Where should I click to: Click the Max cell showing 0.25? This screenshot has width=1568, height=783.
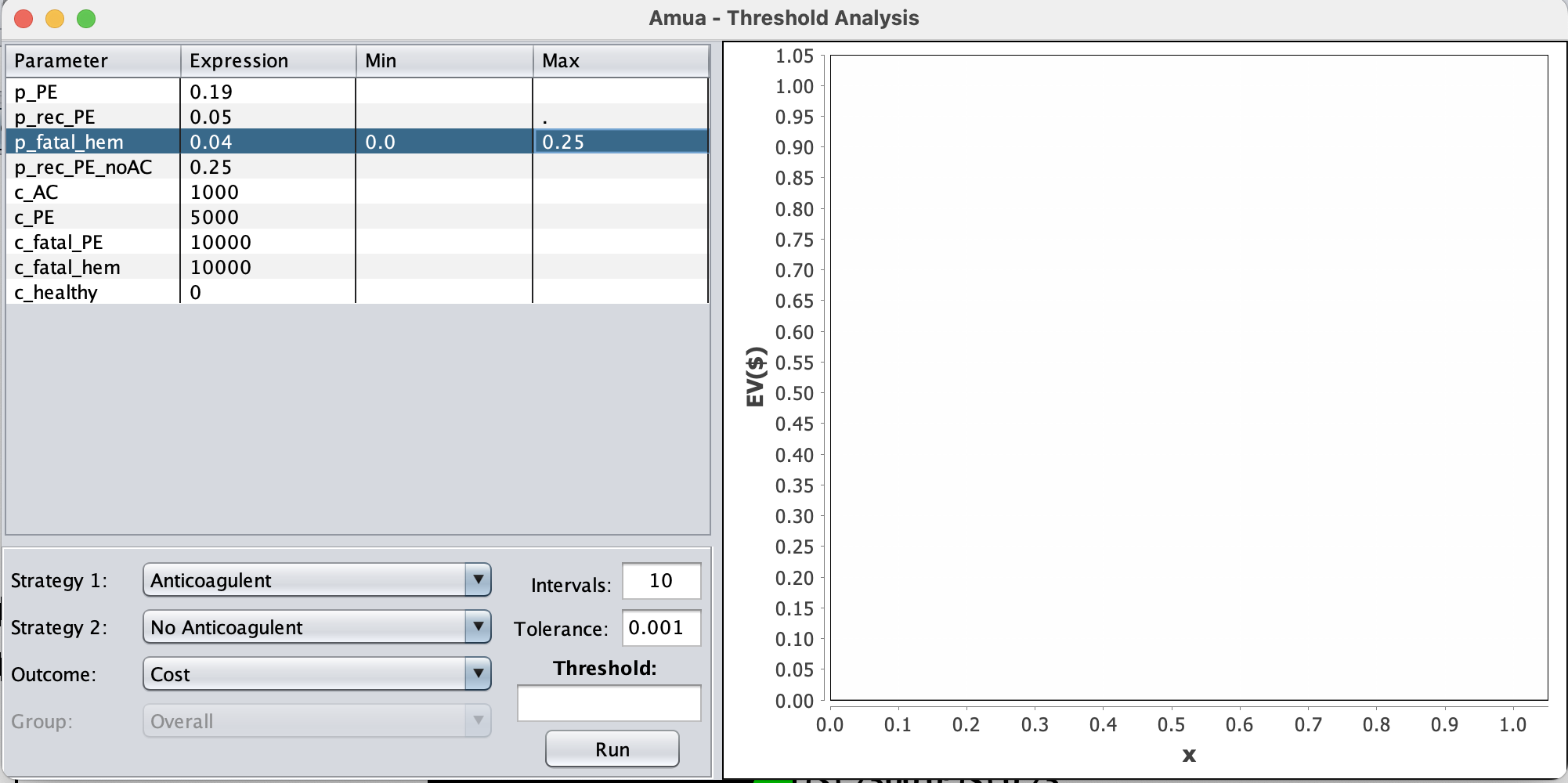620,142
